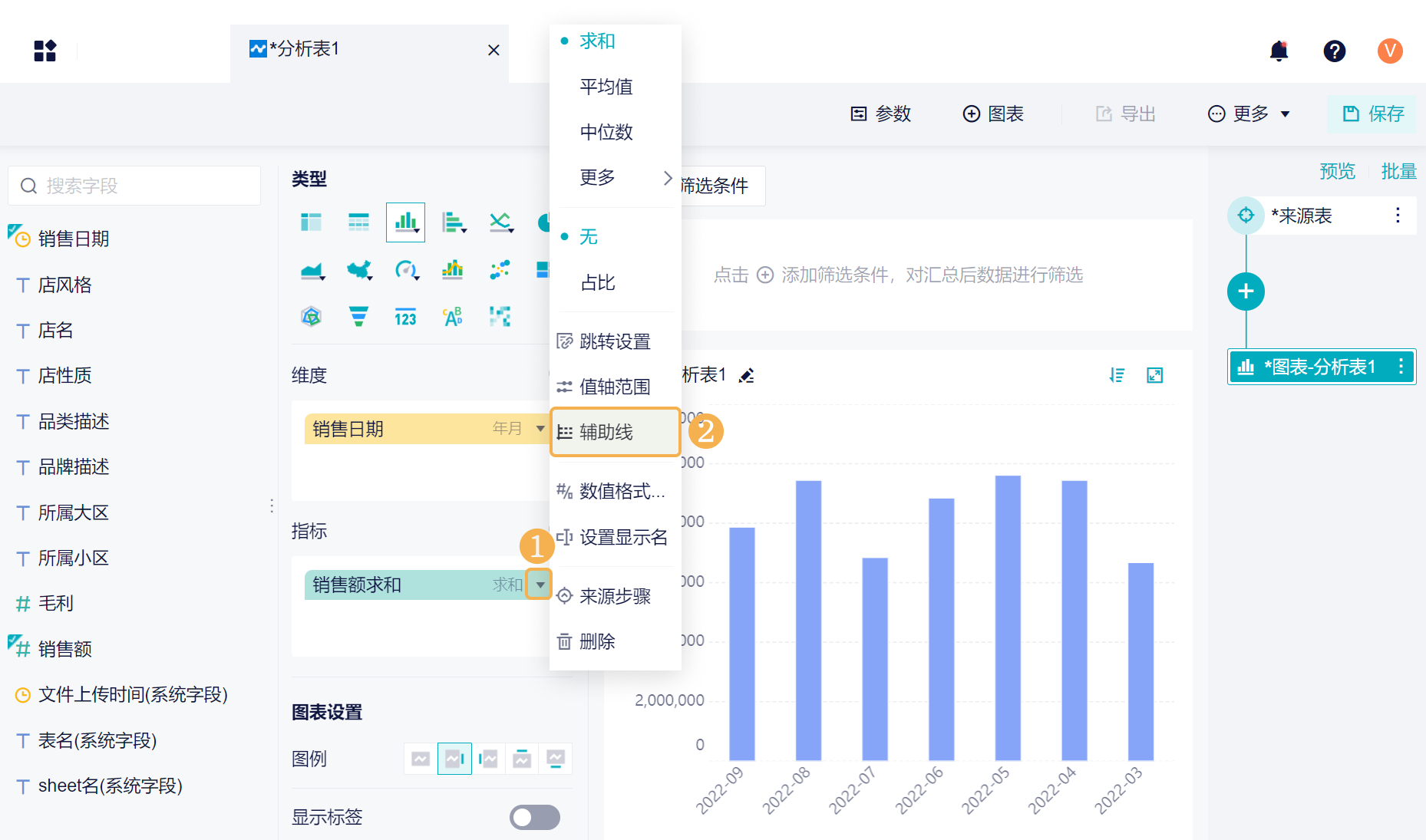
Task: Open the 销售日期 dimension dropdown arrow
Action: (540, 429)
